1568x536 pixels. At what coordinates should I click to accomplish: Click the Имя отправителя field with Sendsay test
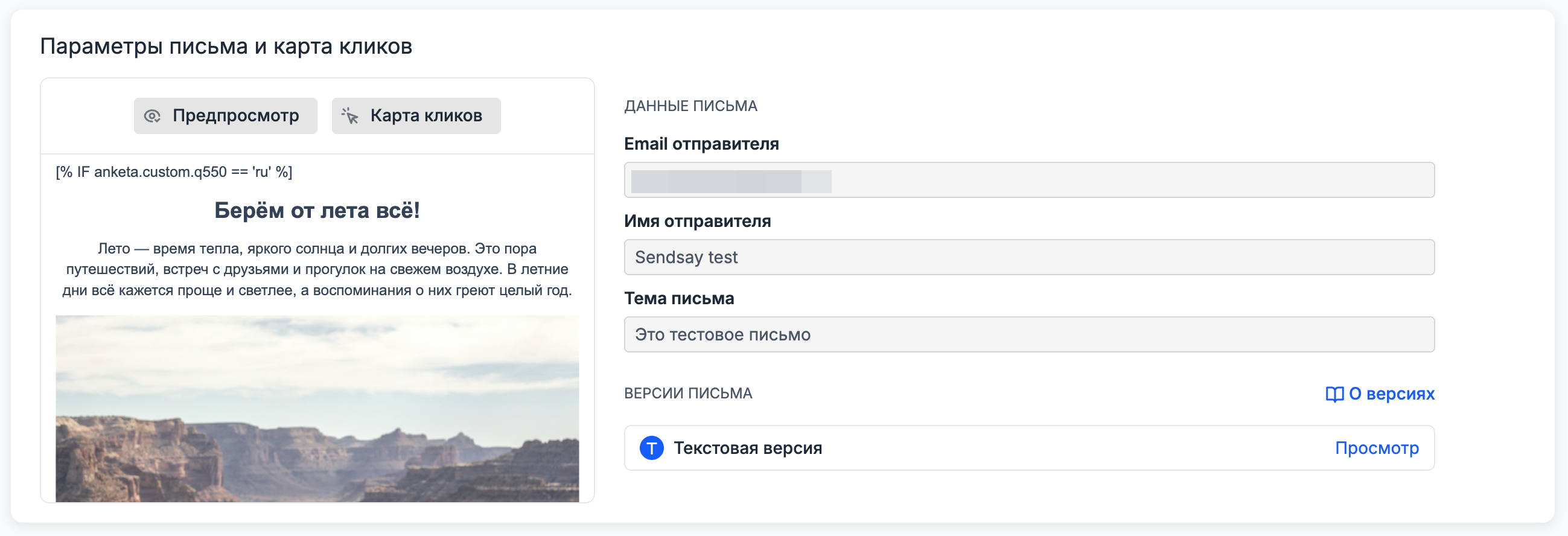click(x=1028, y=257)
